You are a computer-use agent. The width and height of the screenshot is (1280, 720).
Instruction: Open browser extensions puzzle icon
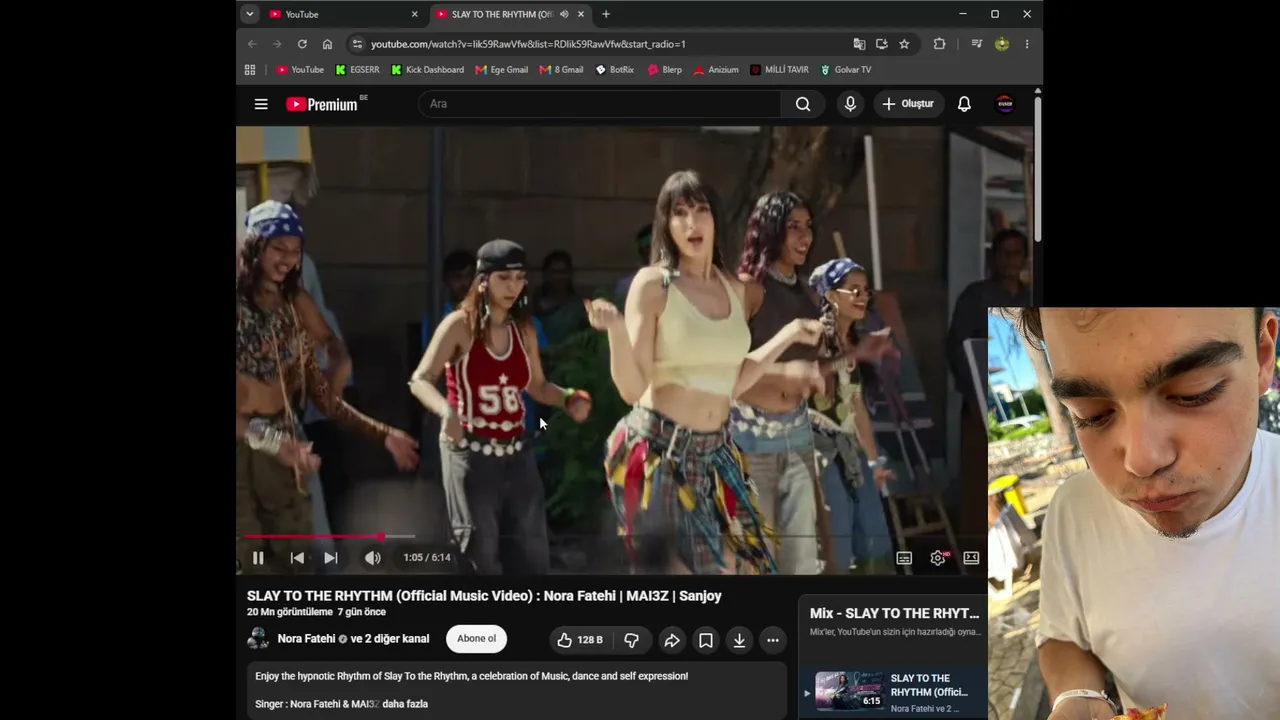coord(939,44)
